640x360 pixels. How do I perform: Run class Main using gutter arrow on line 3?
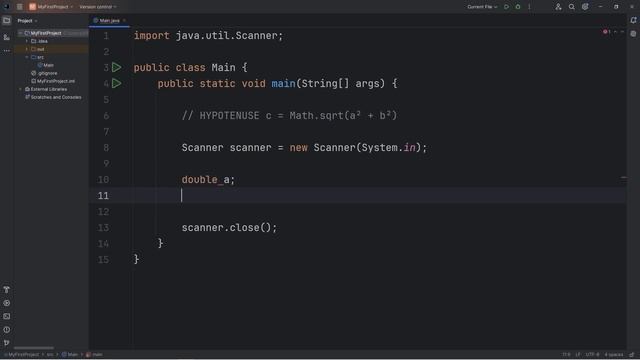pyautogui.click(x=117, y=67)
